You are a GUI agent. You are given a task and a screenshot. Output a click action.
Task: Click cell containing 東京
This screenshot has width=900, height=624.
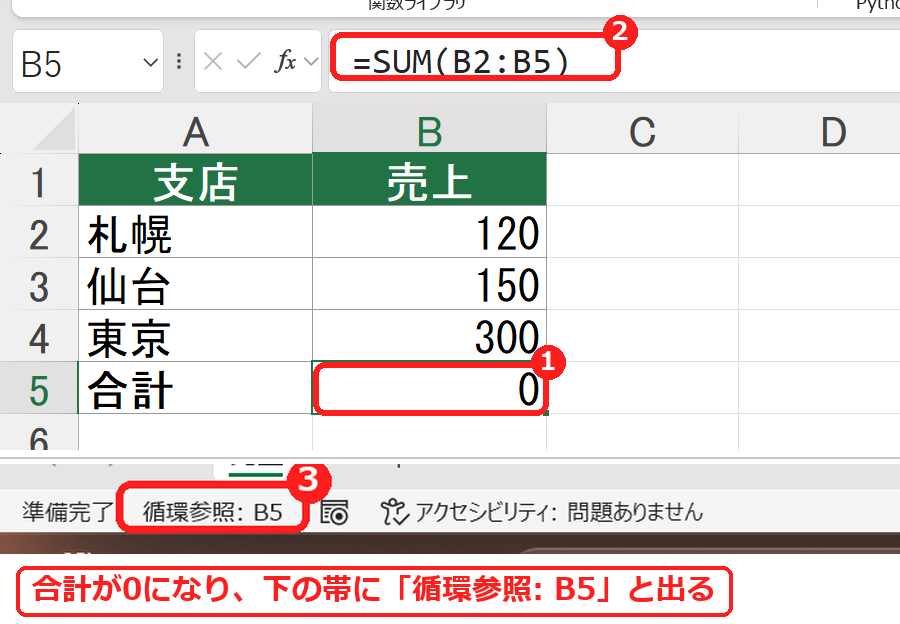pos(195,336)
